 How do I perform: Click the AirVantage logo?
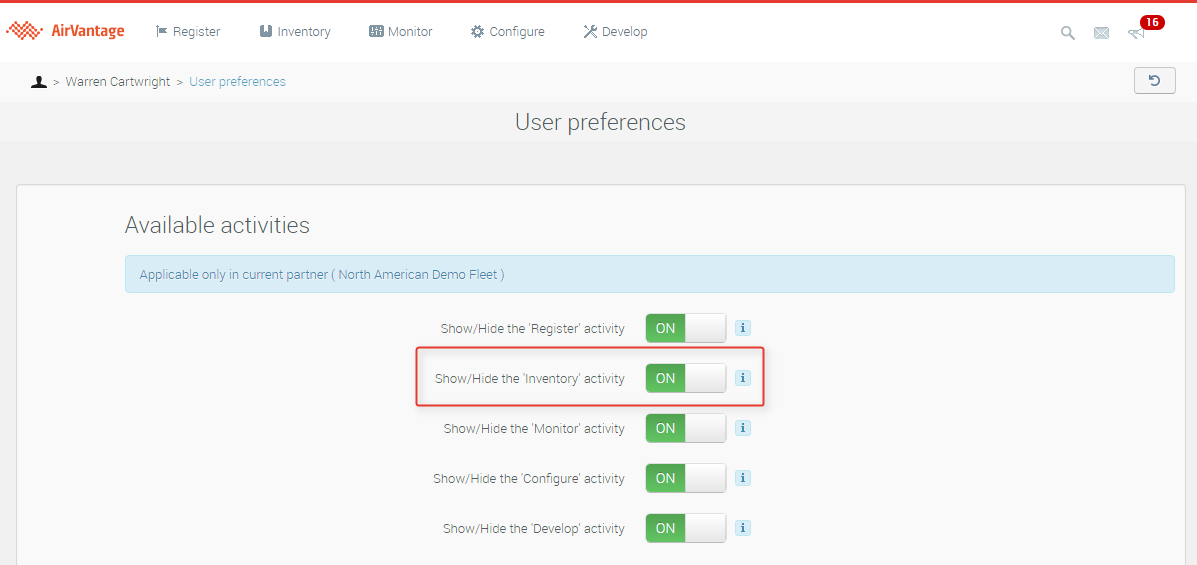coord(66,31)
